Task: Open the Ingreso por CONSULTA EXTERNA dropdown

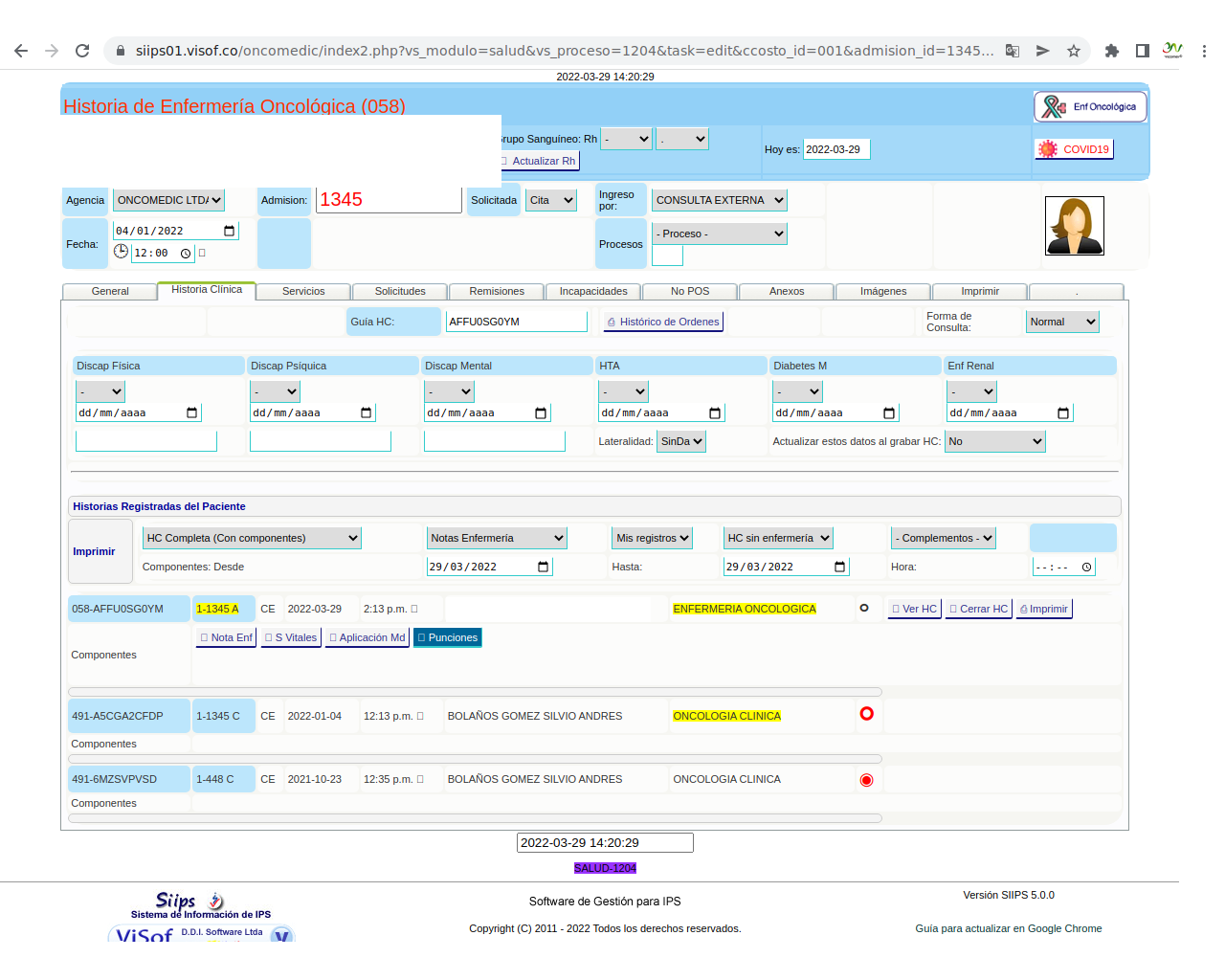Action: pyautogui.click(x=720, y=200)
